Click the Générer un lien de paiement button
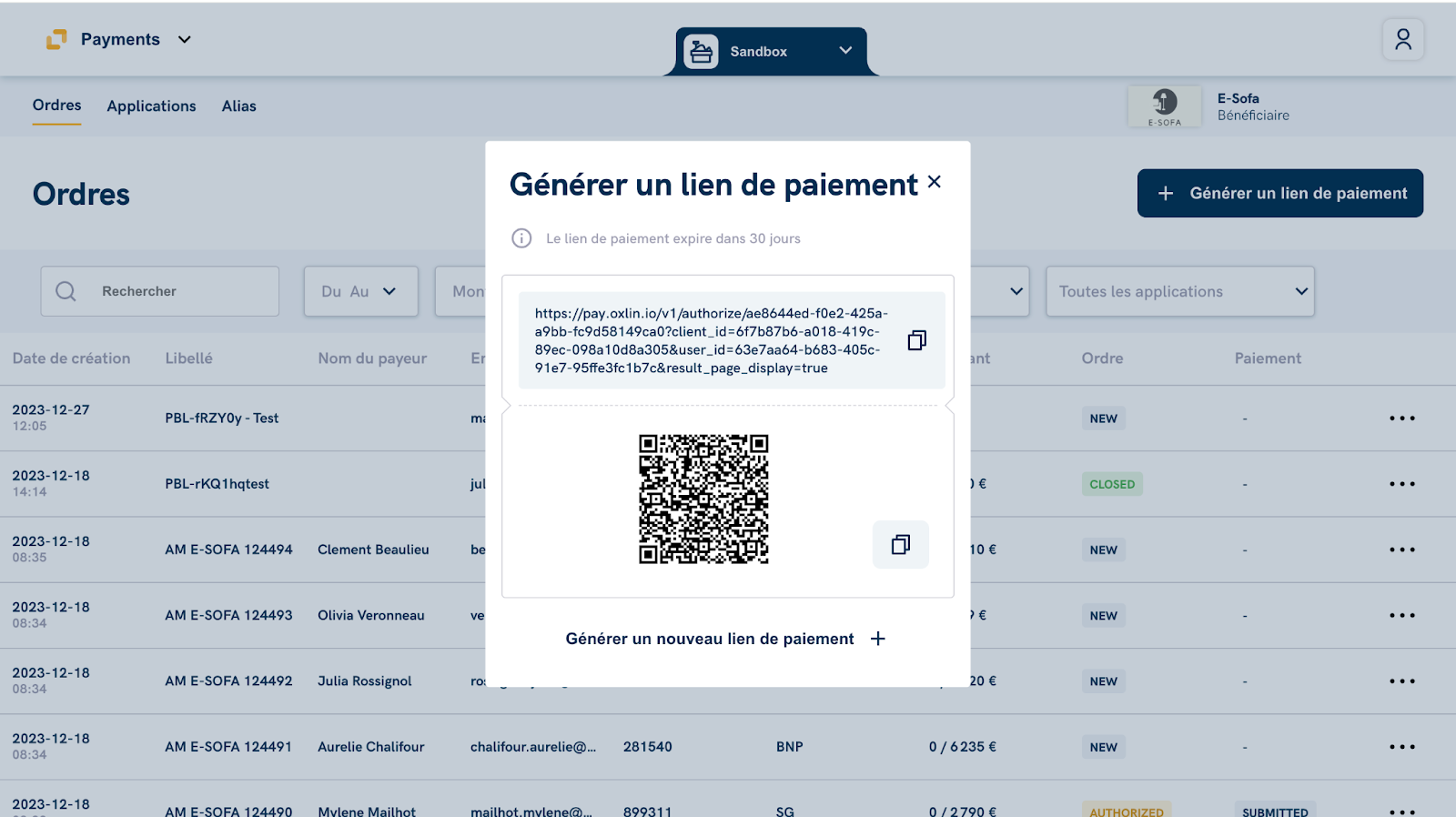 click(1279, 193)
